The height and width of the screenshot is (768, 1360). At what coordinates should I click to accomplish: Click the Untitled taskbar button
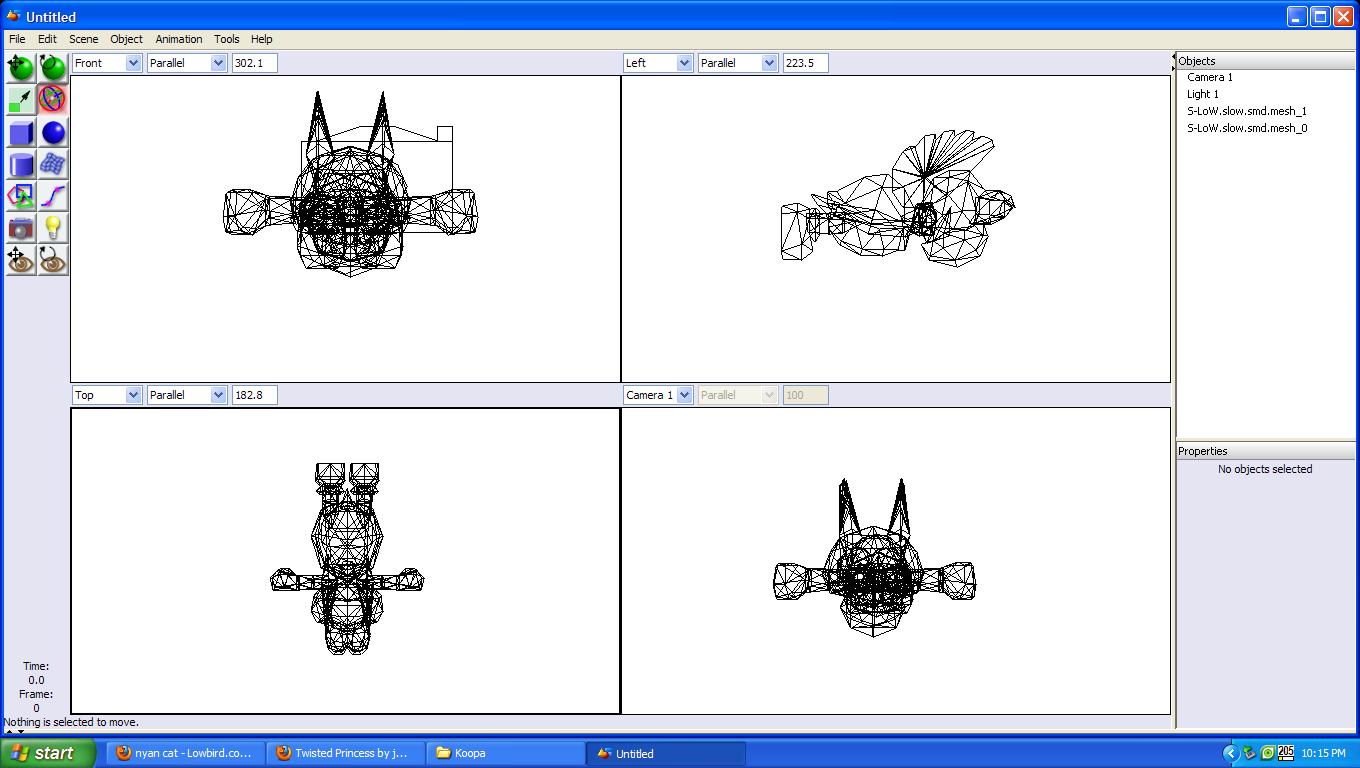(x=665, y=753)
